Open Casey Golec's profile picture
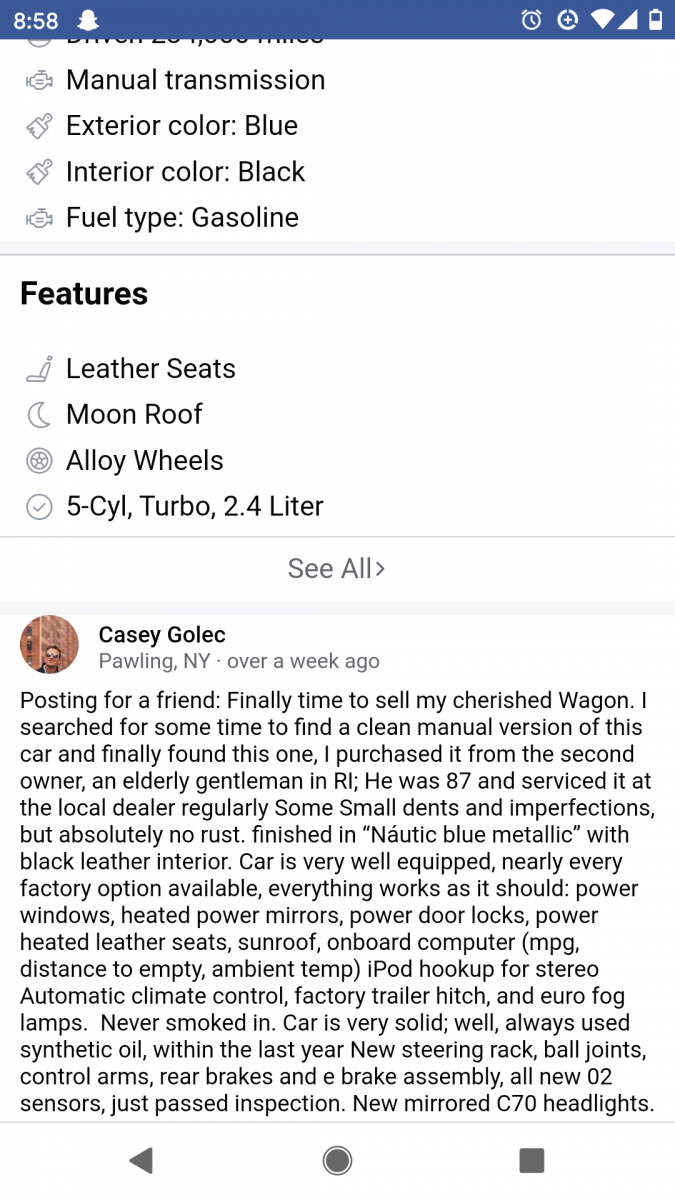This screenshot has width=675, height=1200. click(49, 645)
